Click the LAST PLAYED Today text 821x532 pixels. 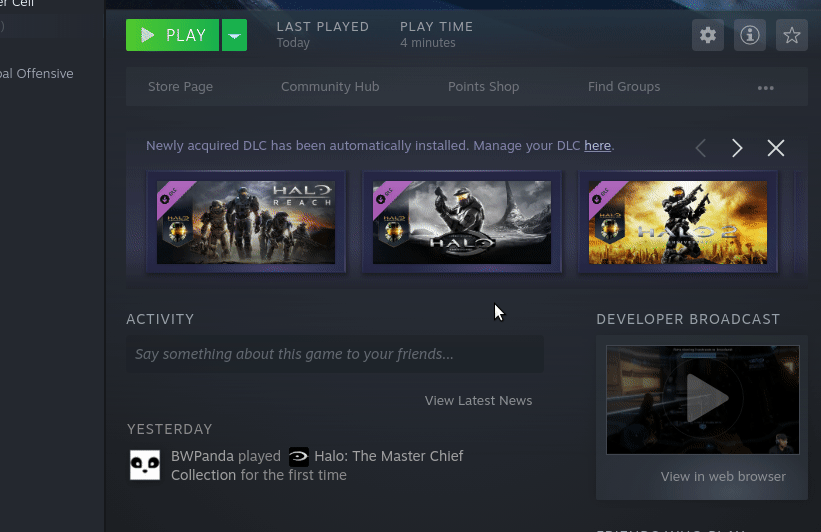coord(323,35)
